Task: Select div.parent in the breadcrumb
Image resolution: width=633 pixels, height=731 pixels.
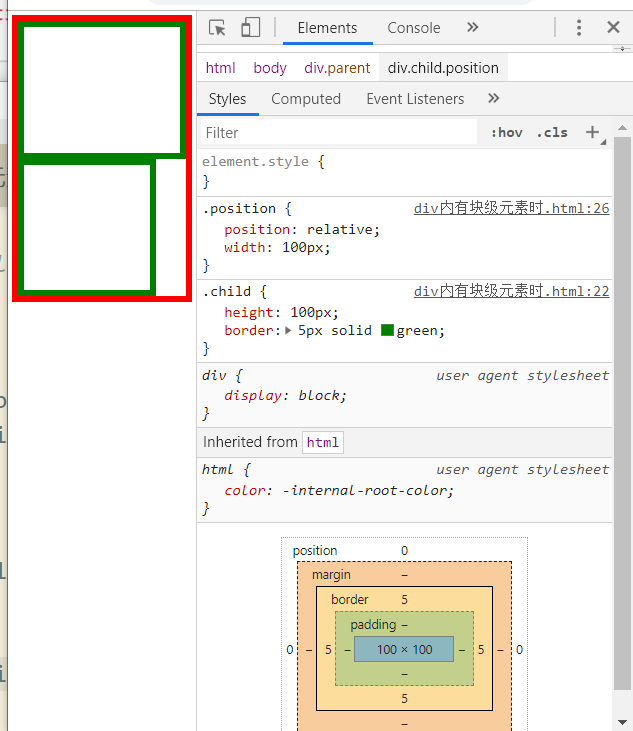Action: (337, 68)
